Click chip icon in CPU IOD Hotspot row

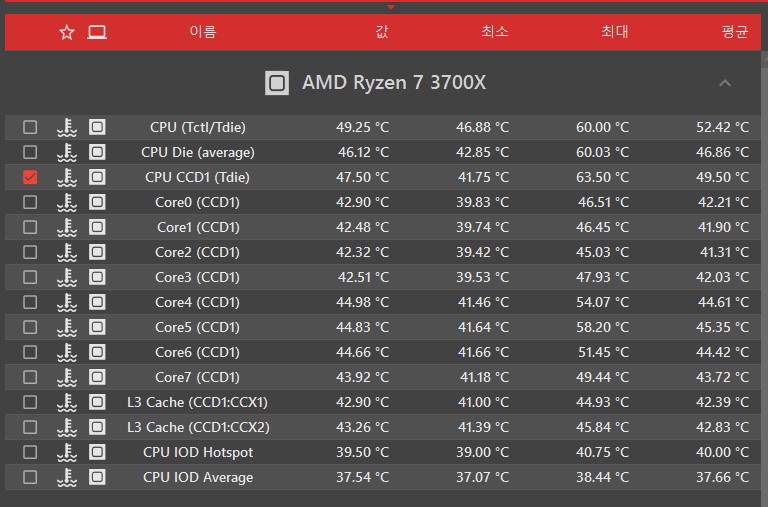[x=97, y=452]
